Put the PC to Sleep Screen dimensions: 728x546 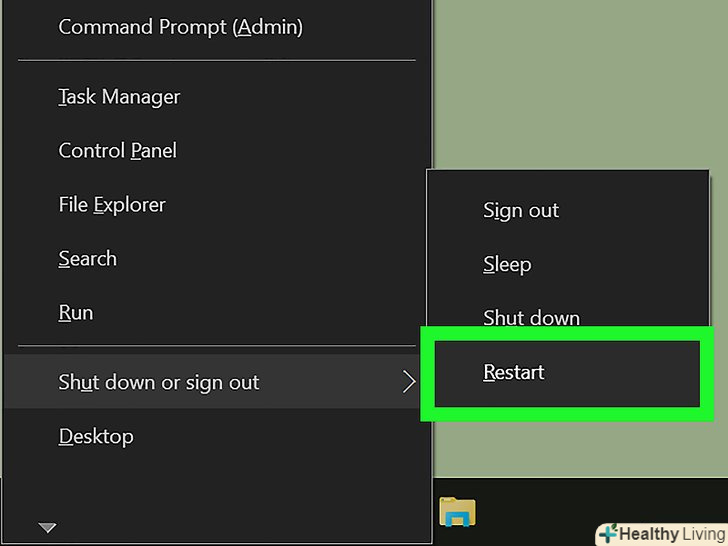coord(507,265)
